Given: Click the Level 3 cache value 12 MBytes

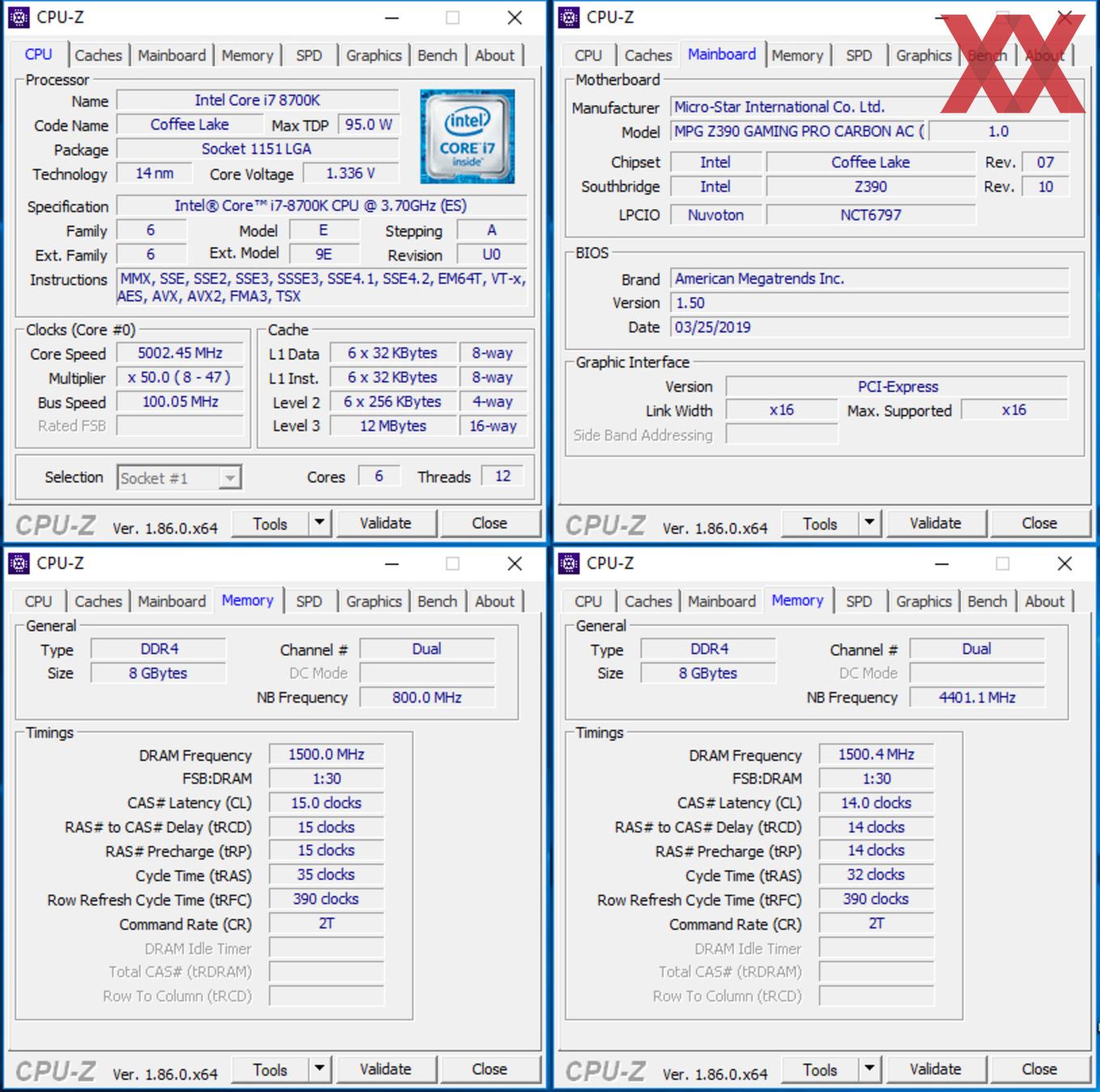Looking at the screenshot, I should click(393, 426).
